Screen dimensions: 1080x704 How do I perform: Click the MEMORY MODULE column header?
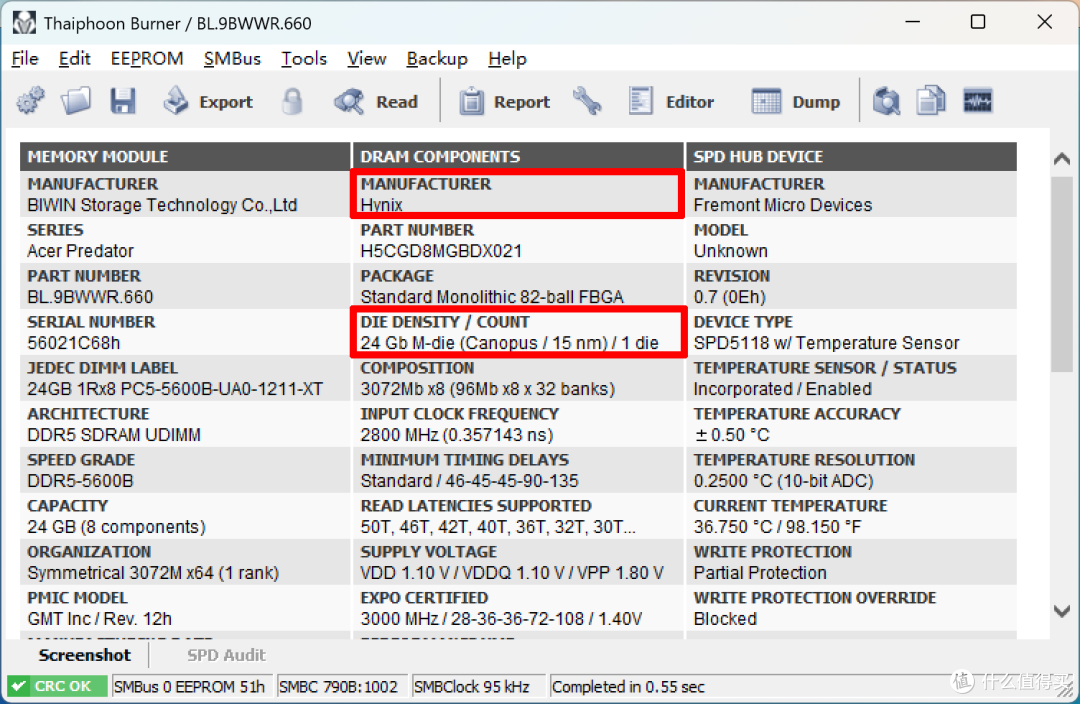pos(185,156)
